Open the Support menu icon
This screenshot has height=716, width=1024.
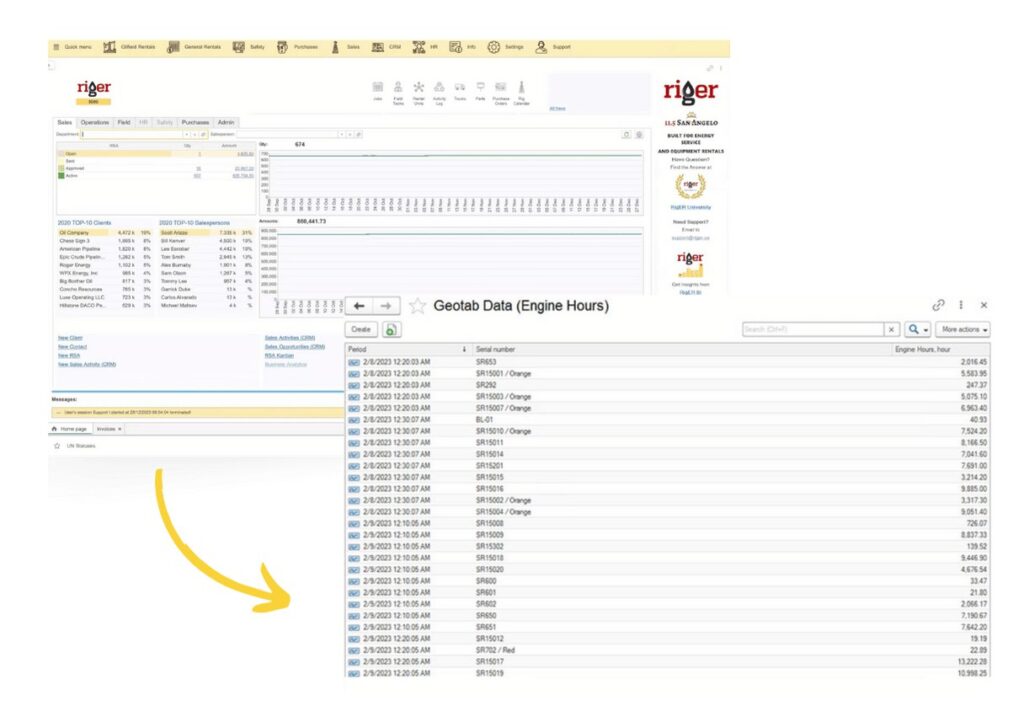click(541, 47)
